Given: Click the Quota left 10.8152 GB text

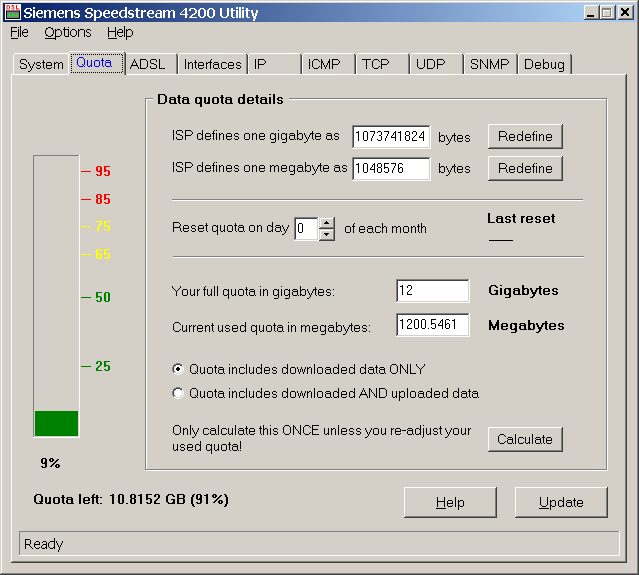Looking at the screenshot, I should [131, 500].
